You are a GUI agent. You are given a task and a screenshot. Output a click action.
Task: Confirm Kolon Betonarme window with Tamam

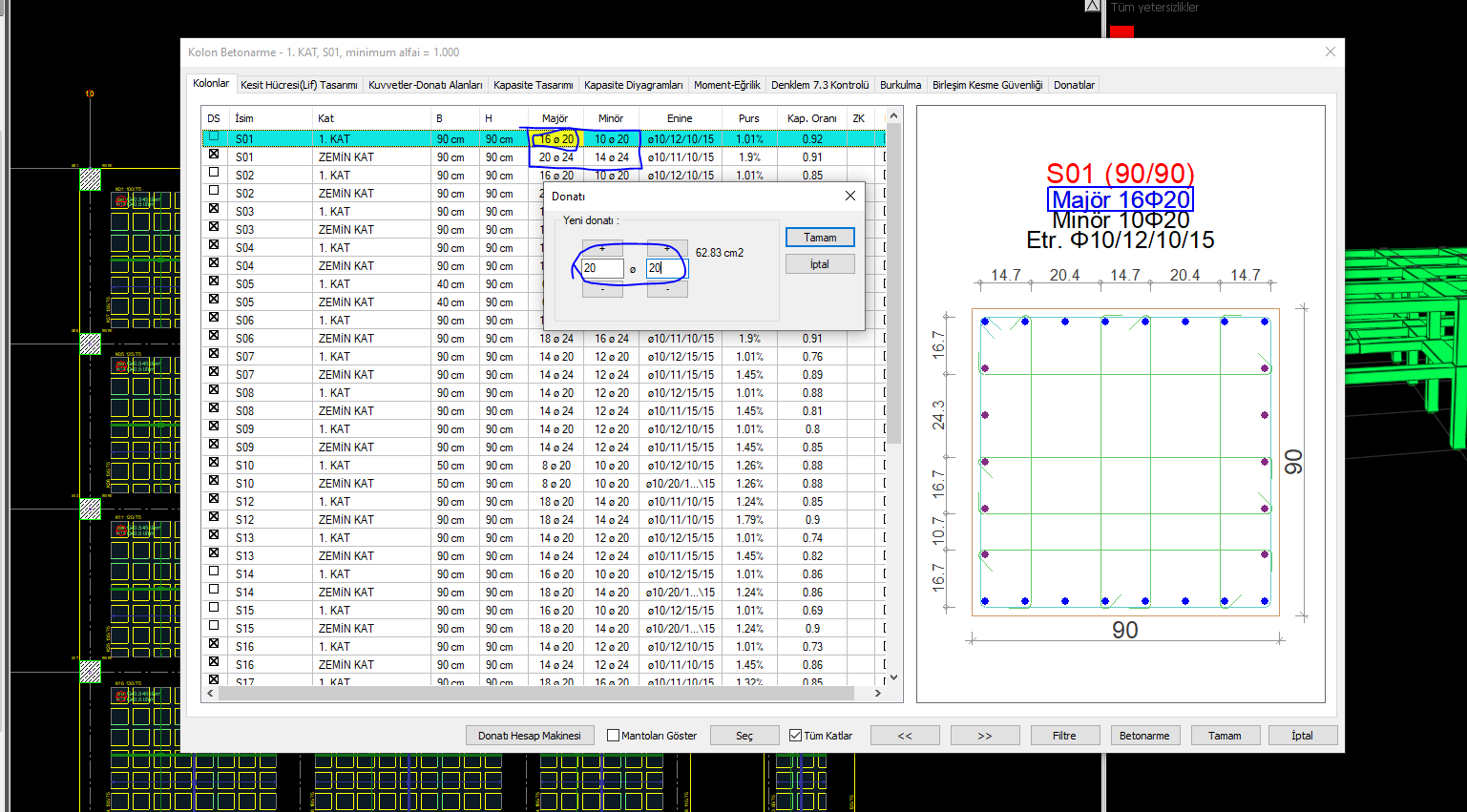coord(1225,736)
